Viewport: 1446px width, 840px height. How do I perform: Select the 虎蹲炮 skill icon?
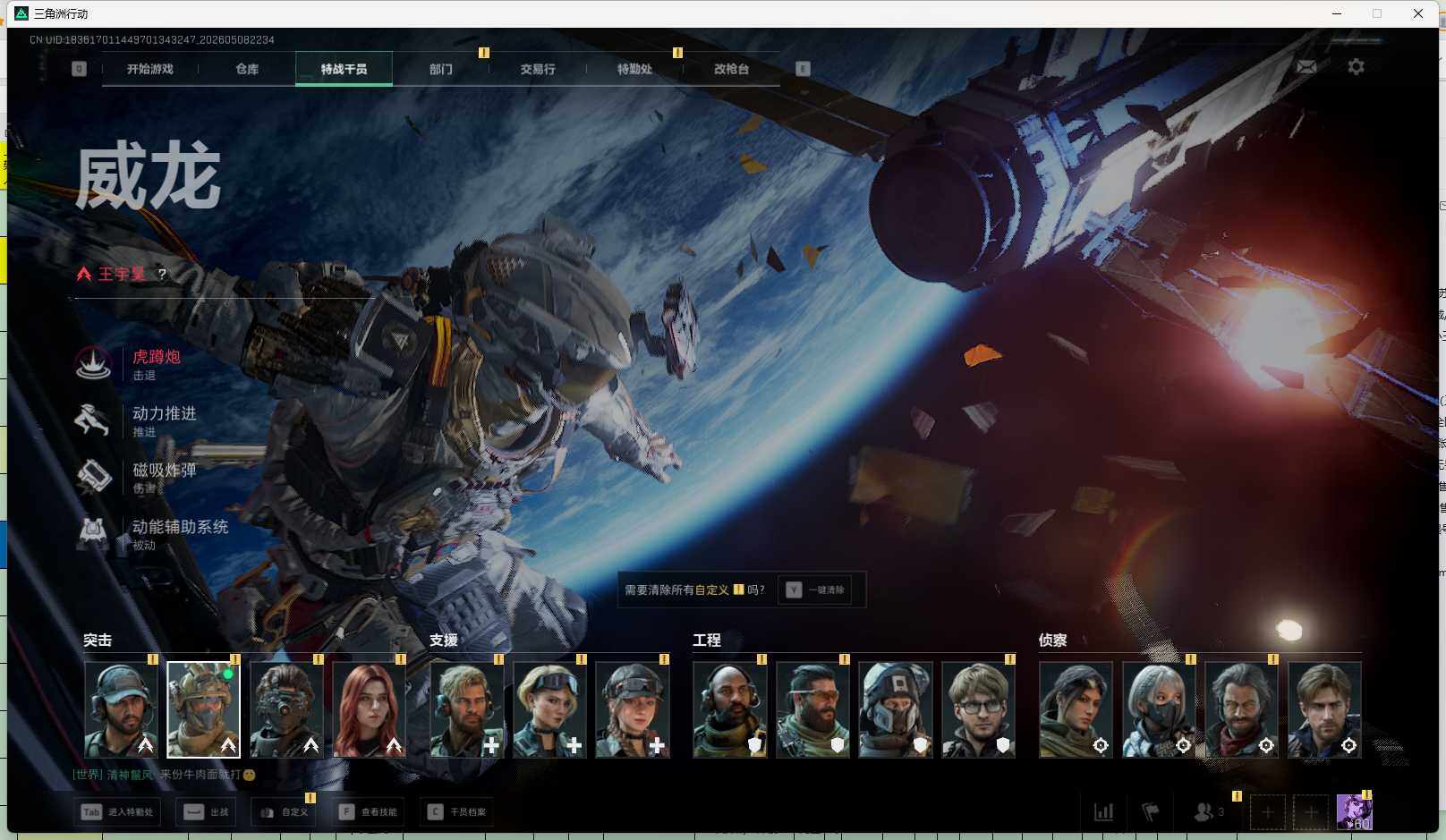click(x=93, y=363)
